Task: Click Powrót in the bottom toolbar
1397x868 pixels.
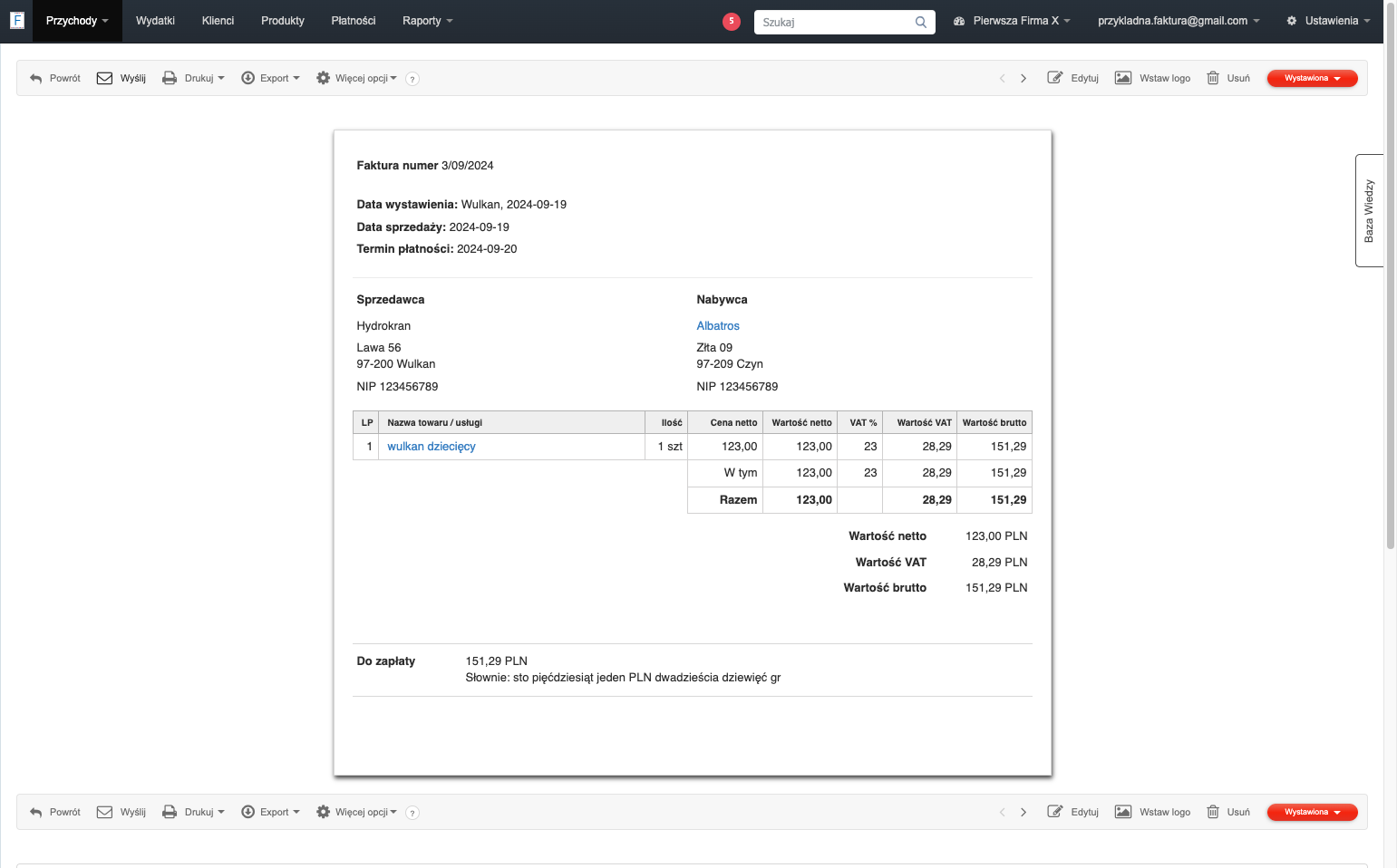Action: pos(55,813)
